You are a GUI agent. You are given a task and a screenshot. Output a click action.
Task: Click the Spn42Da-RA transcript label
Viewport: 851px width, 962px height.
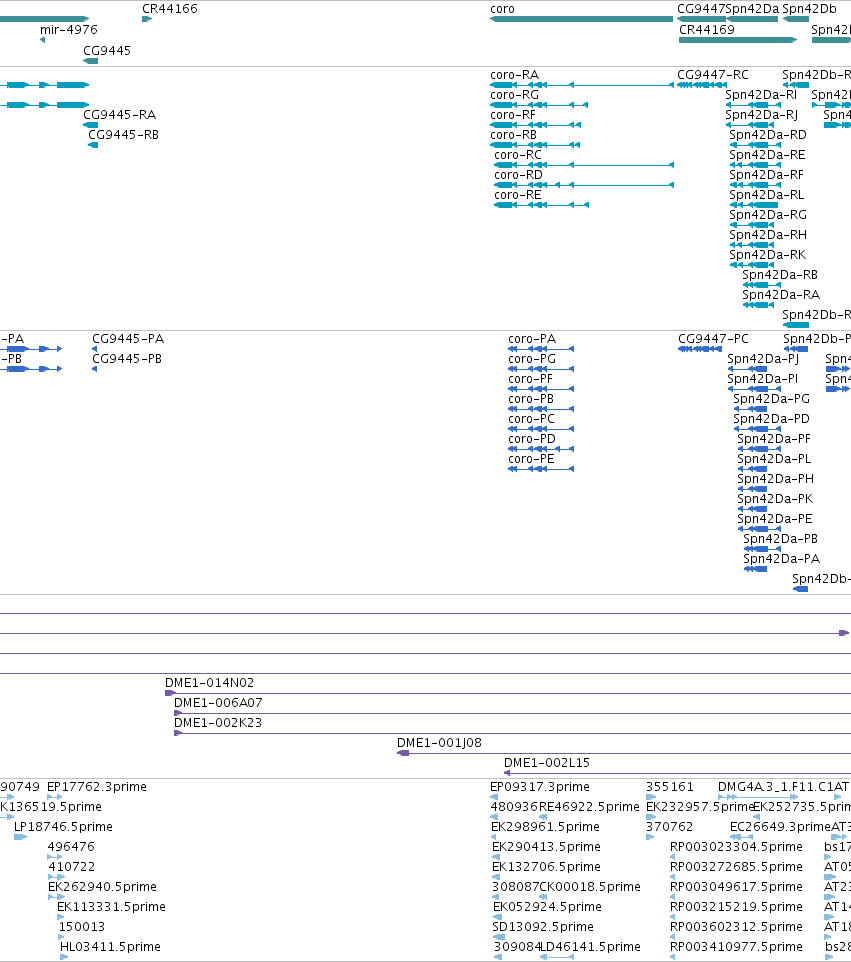(781, 294)
